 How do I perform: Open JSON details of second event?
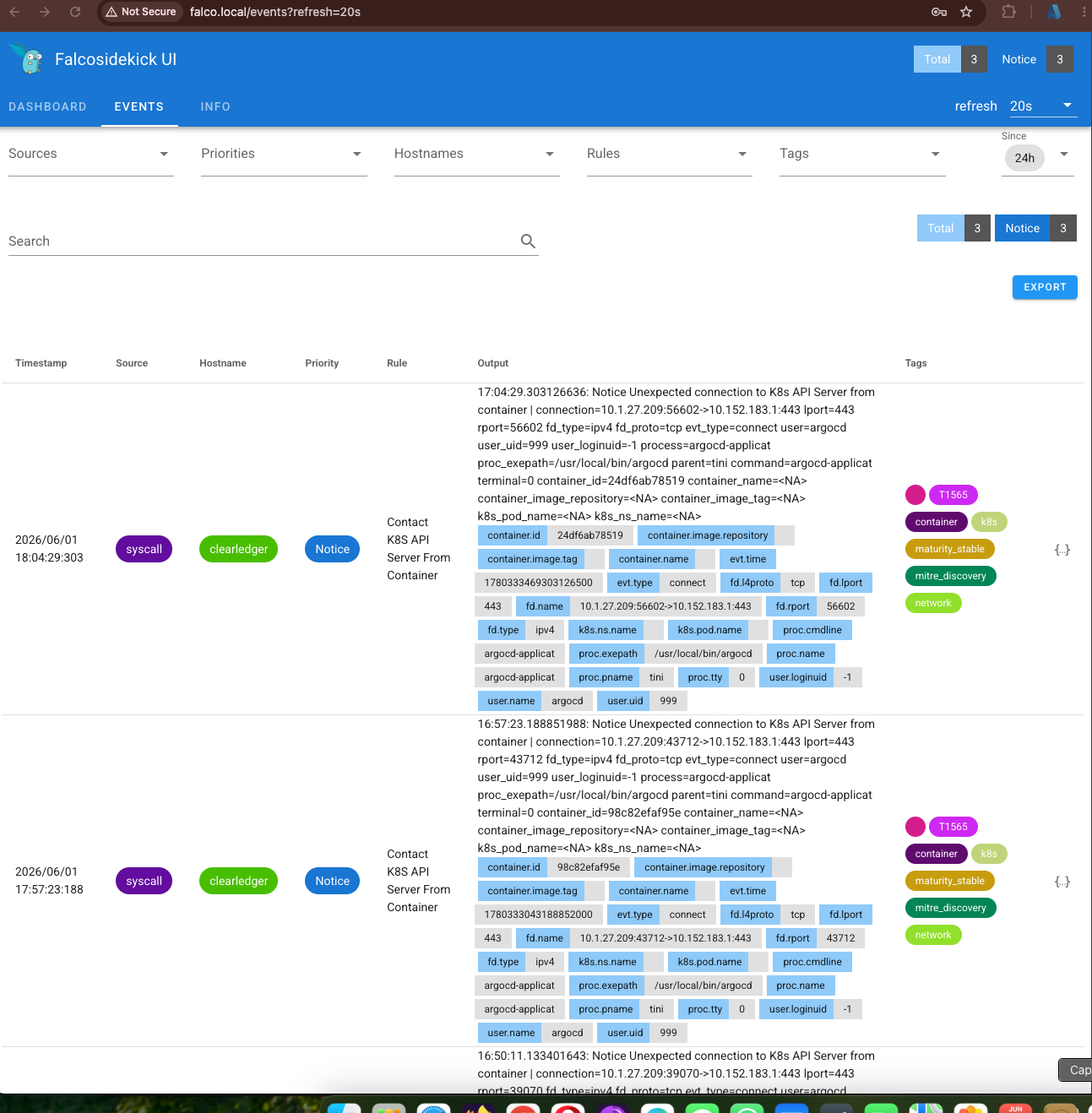tap(1062, 882)
